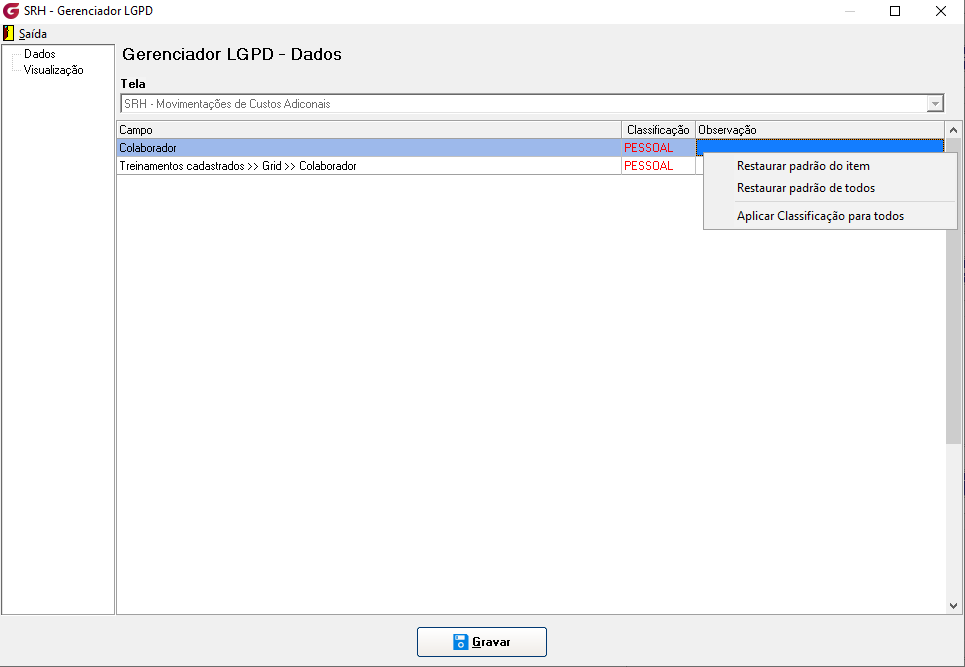Open the Saída menu

click(33, 34)
